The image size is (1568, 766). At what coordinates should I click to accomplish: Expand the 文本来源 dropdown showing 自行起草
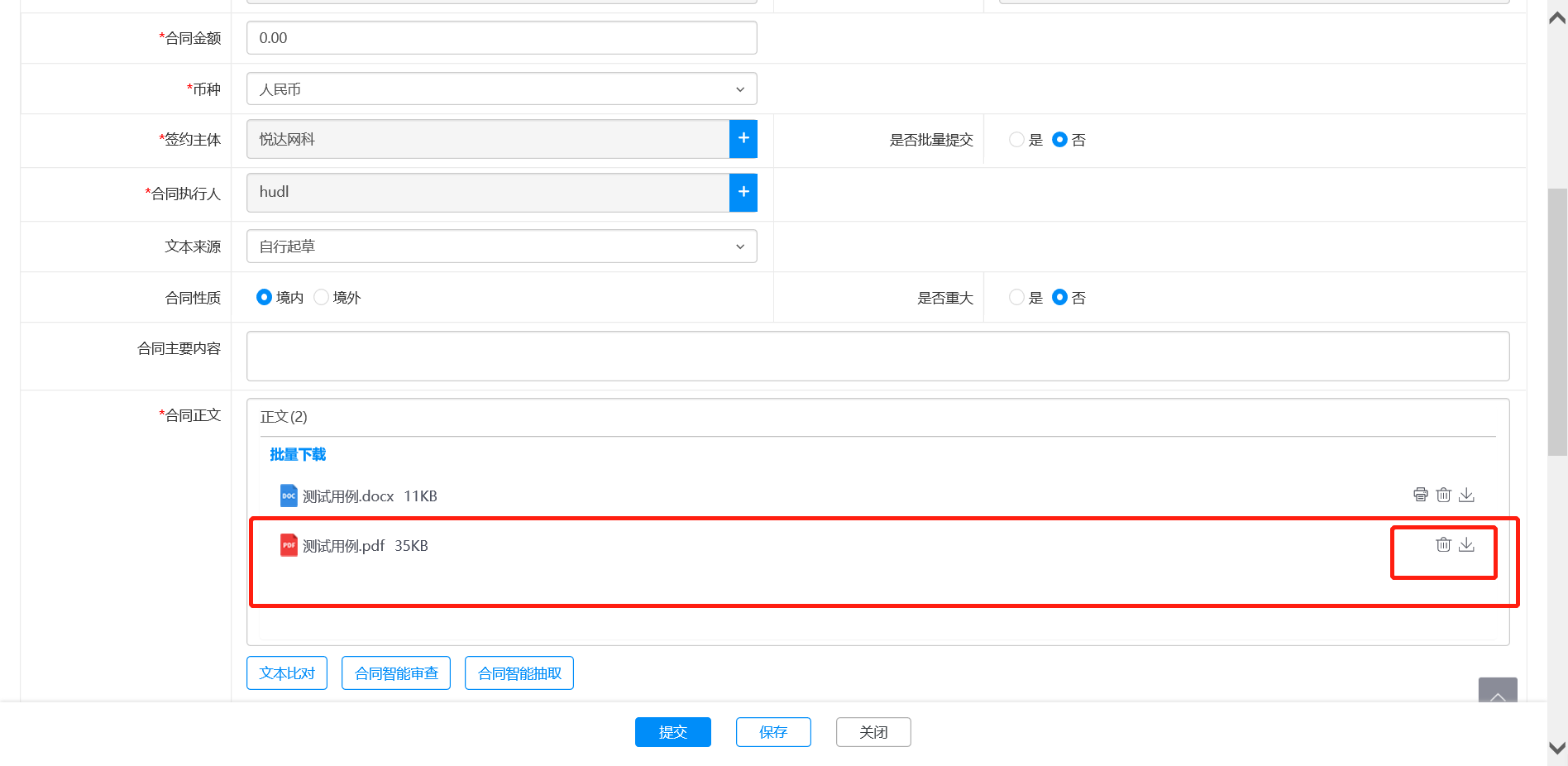coord(501,247)
